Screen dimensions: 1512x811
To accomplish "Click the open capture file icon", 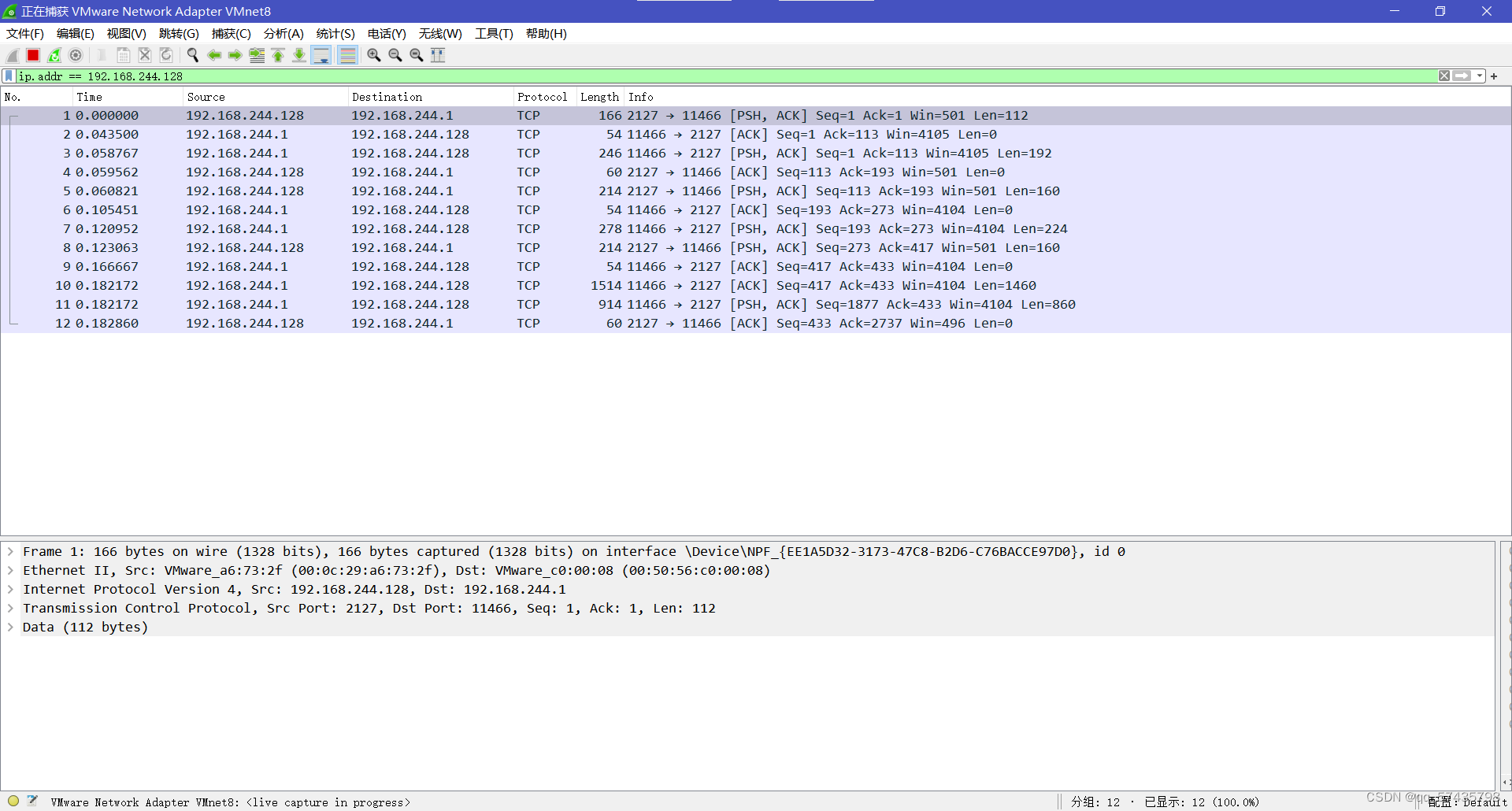I will click(x=102, y=55).
